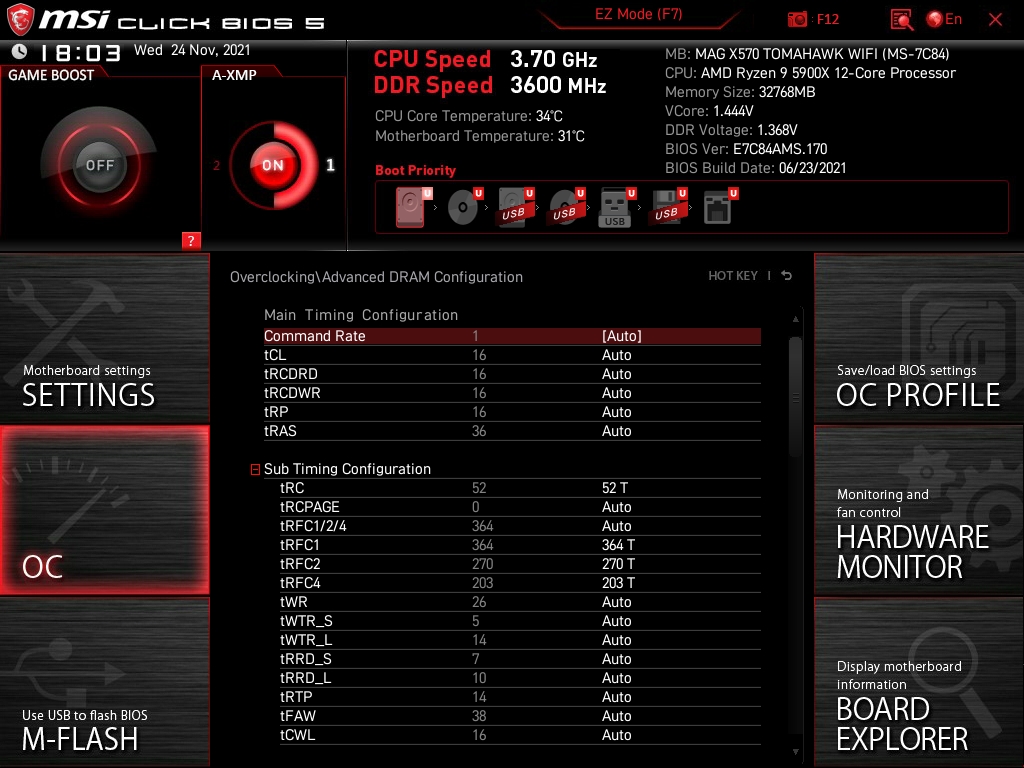Edit the tRC 52 T value
The height and width of the screenshot is (768, 1024).
(615, 488)
